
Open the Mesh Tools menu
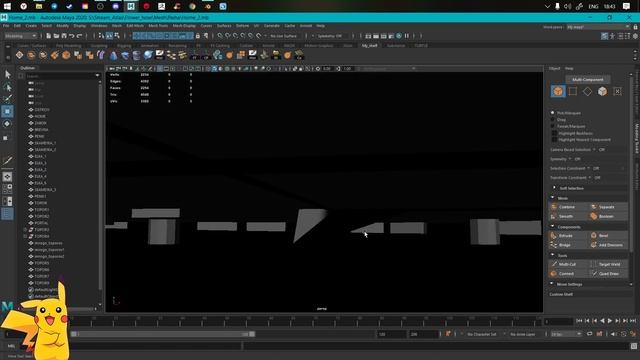[158, 26]
